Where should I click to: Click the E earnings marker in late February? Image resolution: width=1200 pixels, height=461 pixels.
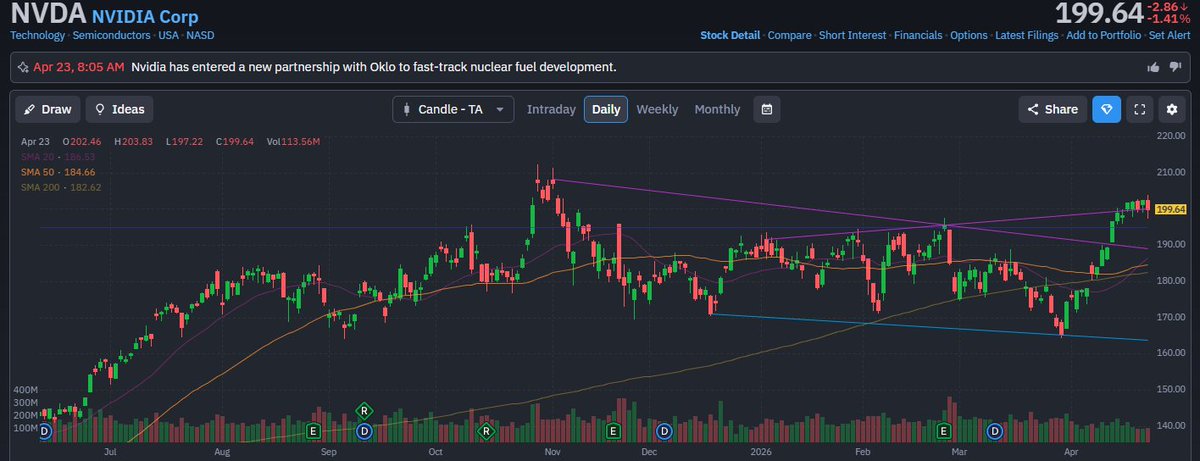coord(942,431)
